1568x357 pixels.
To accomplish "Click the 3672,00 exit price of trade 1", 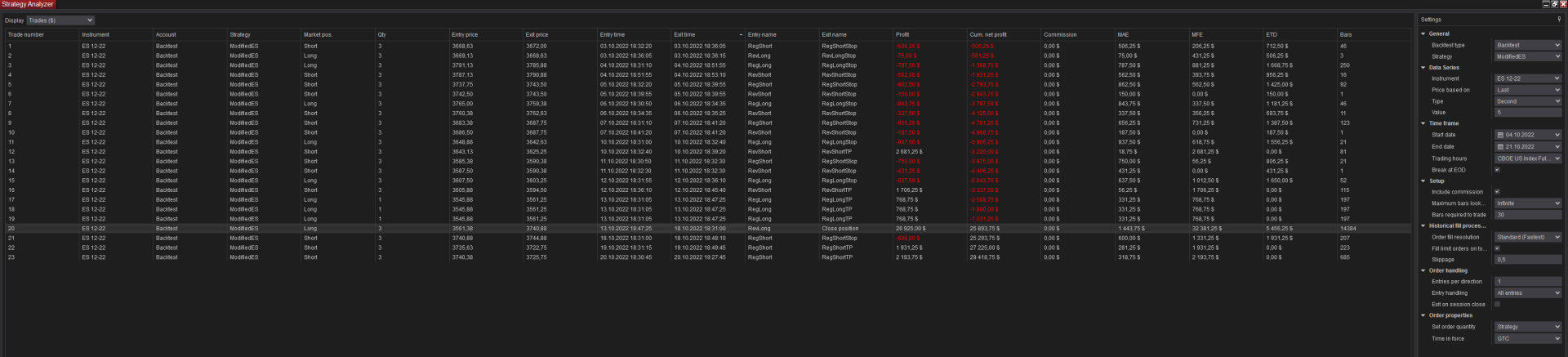I will (x=537, y=47).
